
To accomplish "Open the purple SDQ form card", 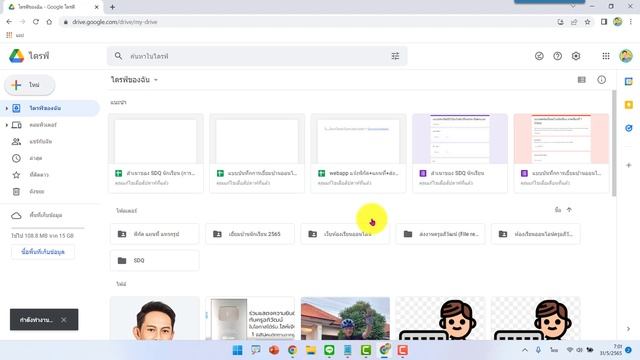I will (x=460, y=153).
